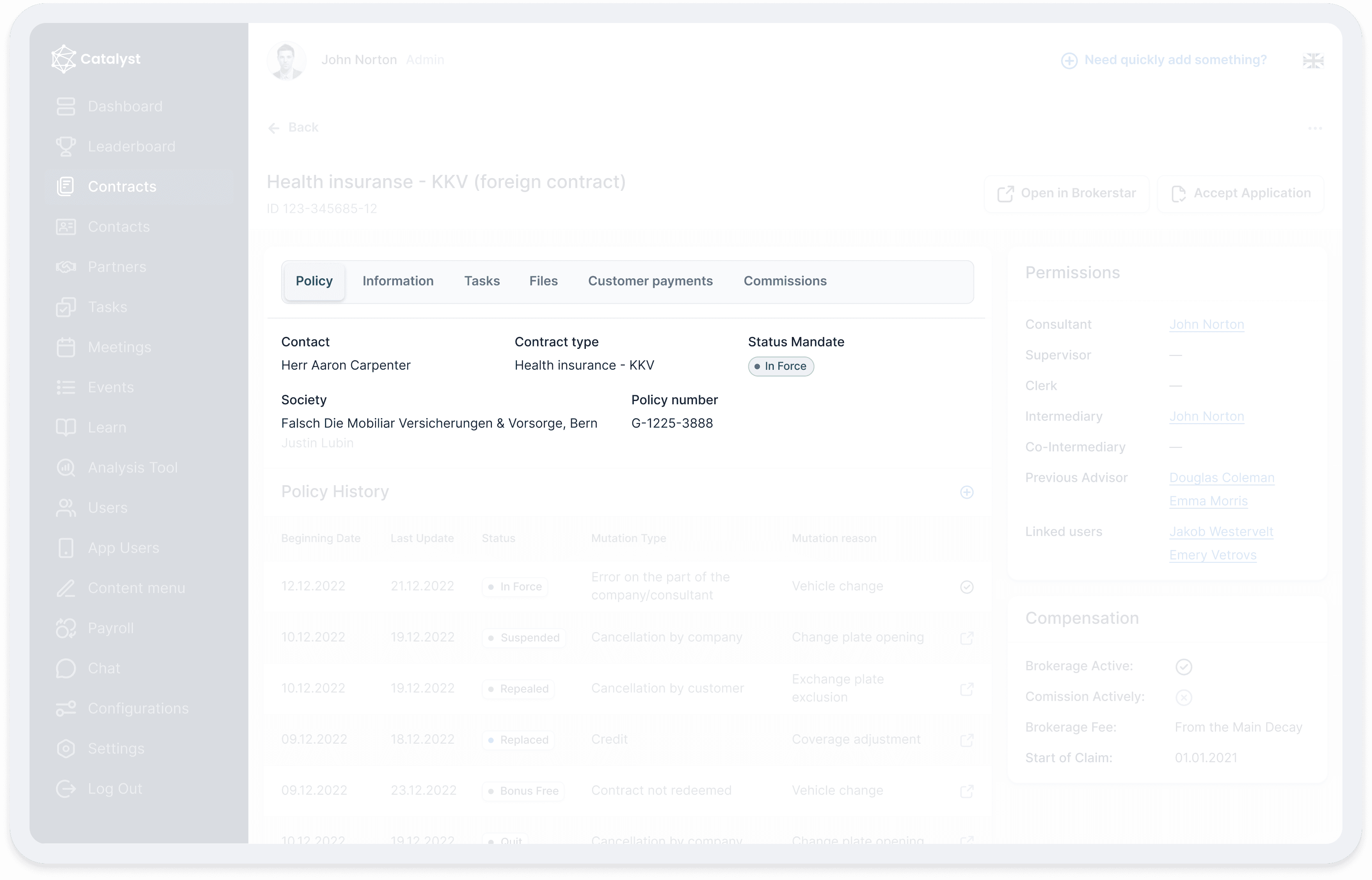Open Partners via handshake icon
The image size is (1372, 880).
[x=66, y=267]
